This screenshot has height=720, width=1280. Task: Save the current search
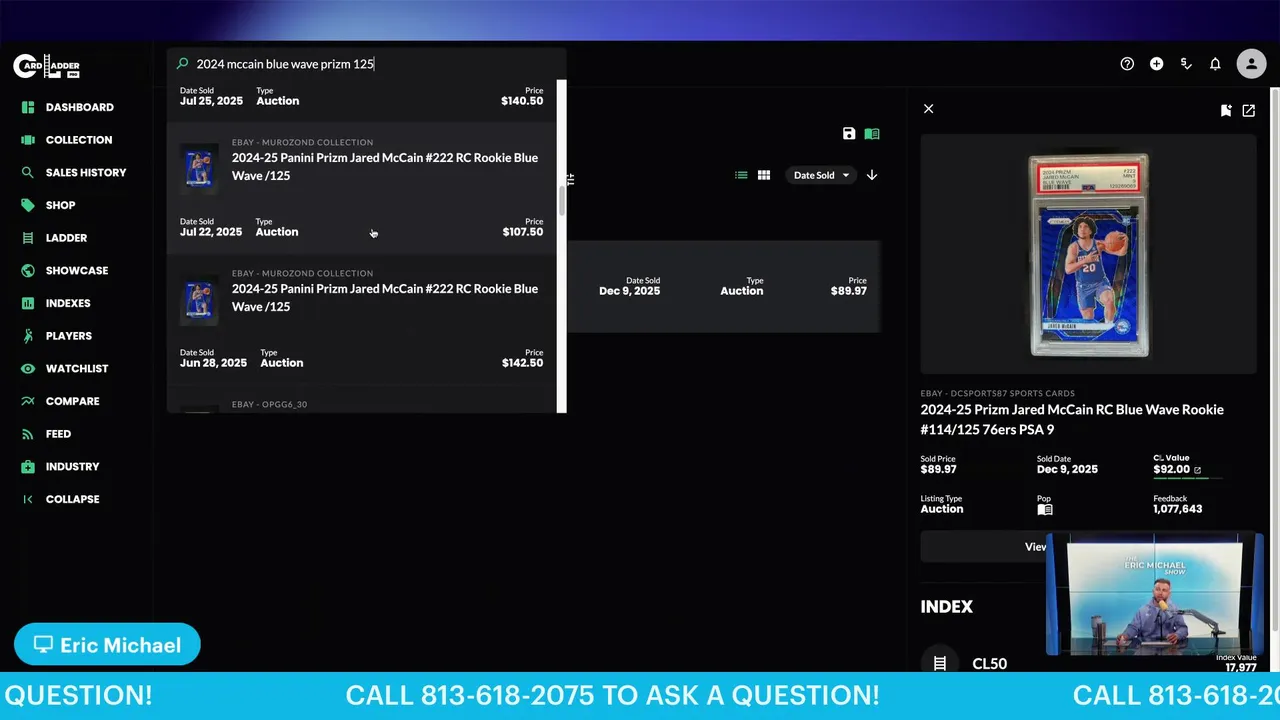click(849, 134)
